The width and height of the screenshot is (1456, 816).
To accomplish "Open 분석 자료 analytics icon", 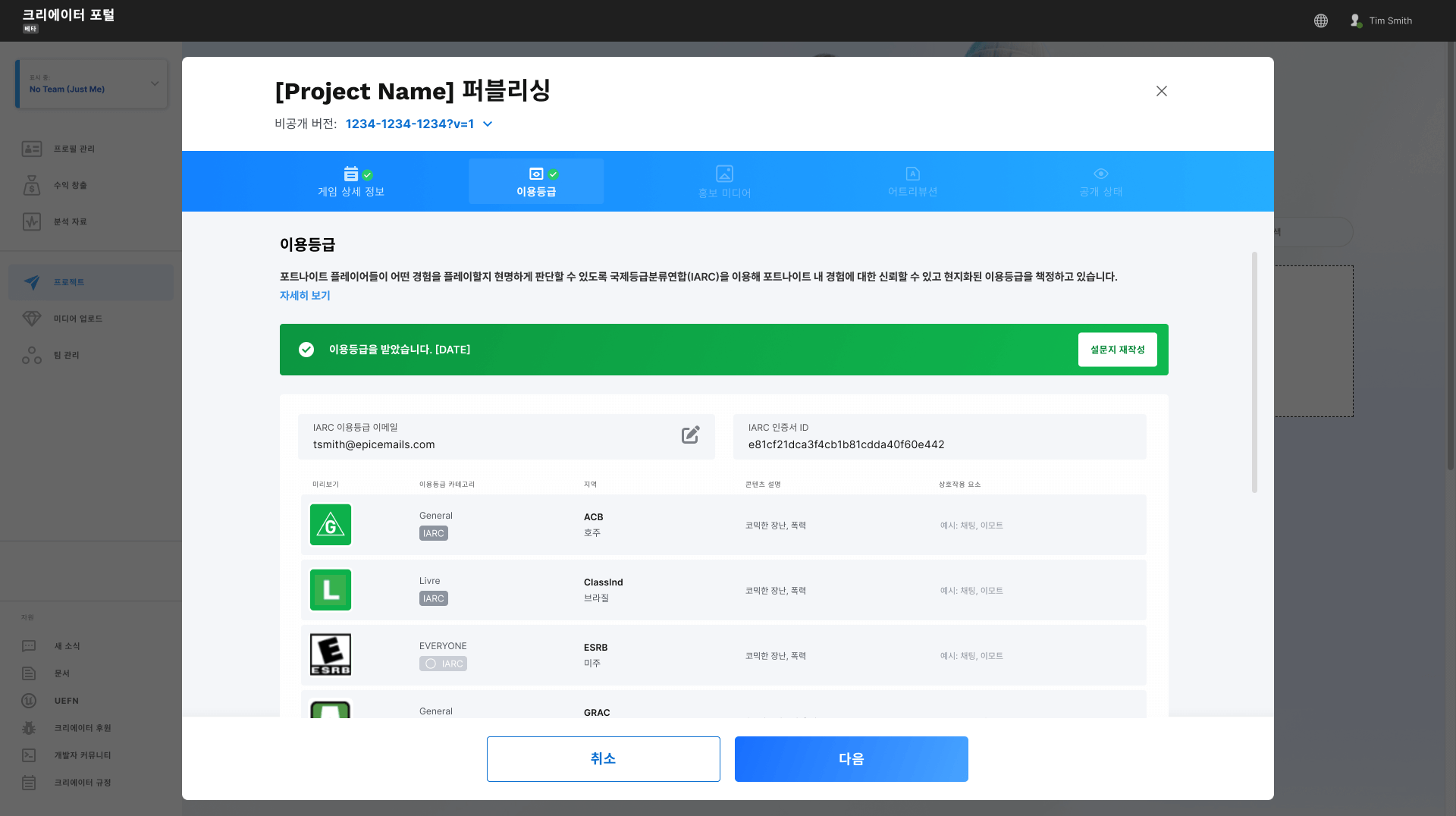I will 32,221.
